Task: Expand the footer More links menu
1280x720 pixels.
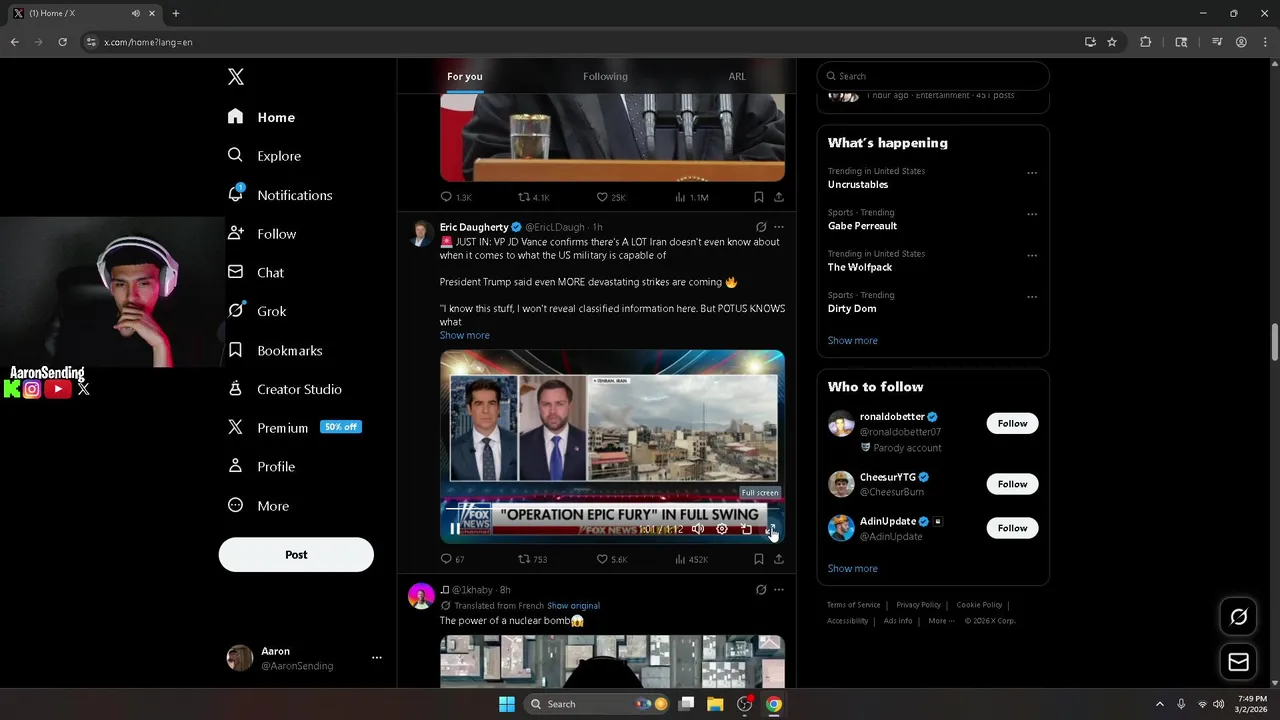Action: (x=941, y=621)
